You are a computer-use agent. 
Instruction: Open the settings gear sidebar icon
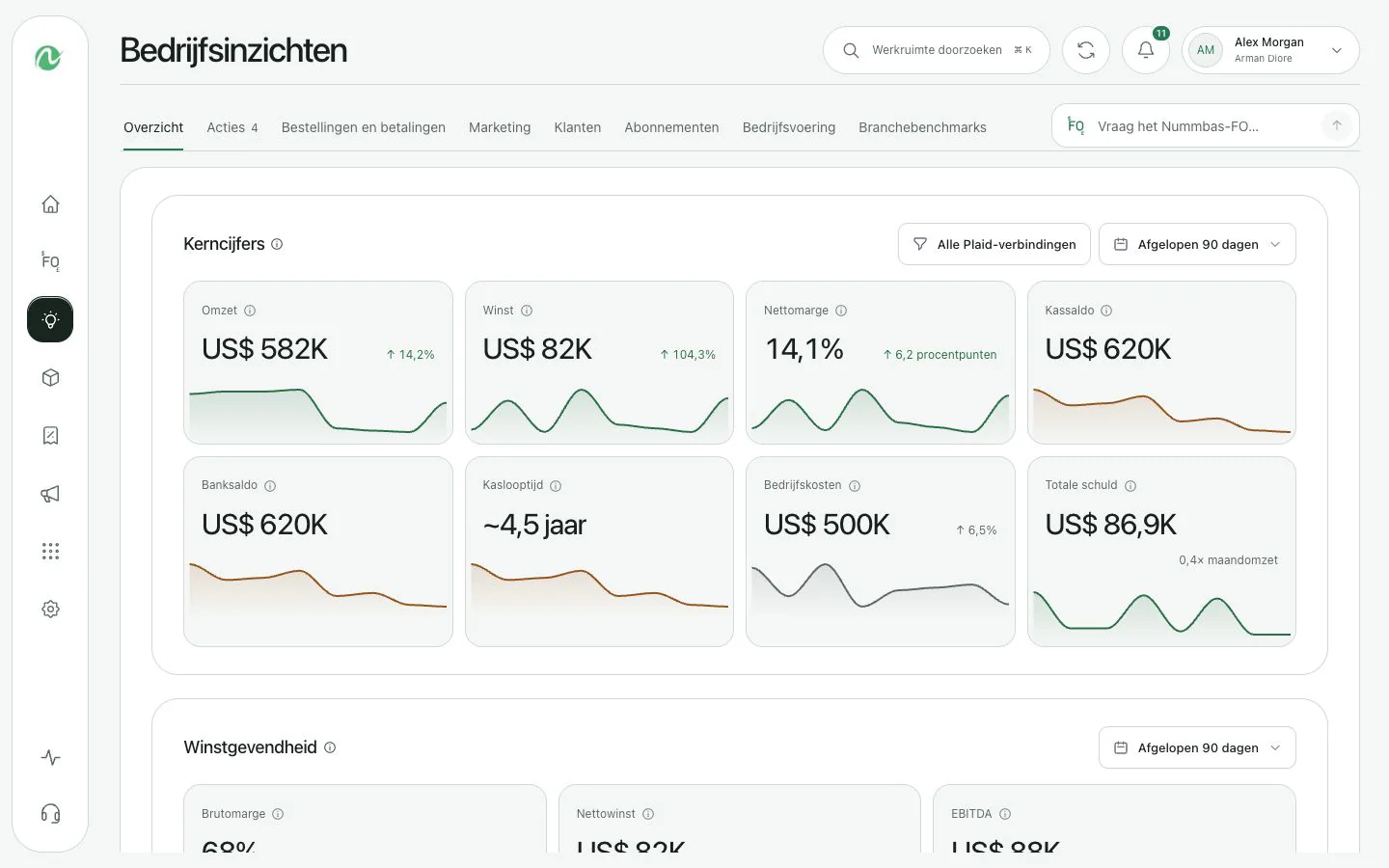point(50,609)
